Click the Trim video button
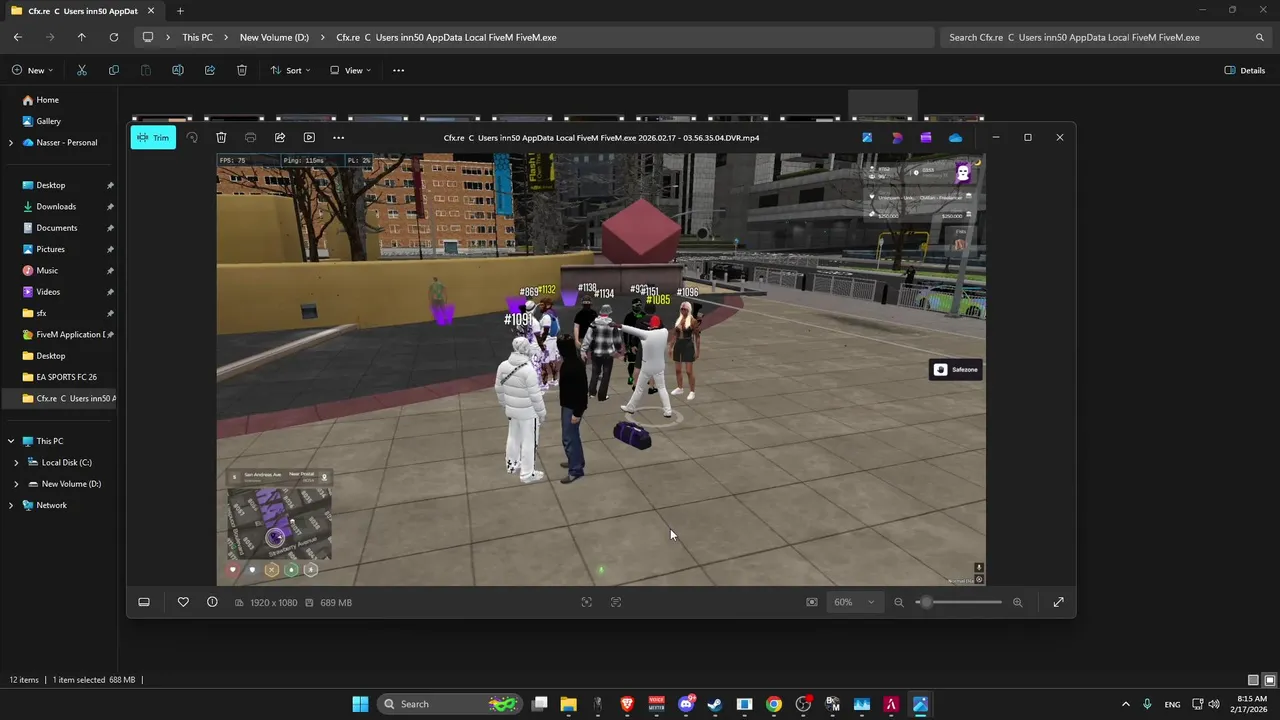 point(153,137)
